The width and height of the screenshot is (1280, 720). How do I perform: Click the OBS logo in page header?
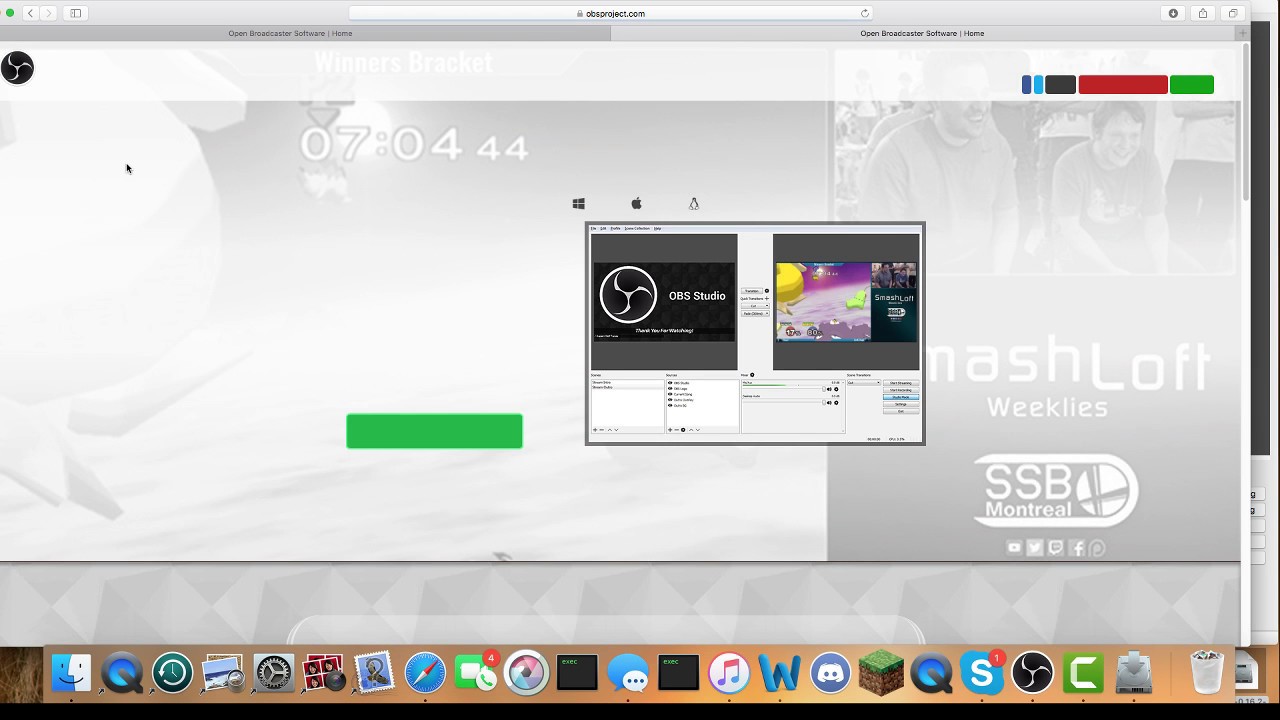17,68
